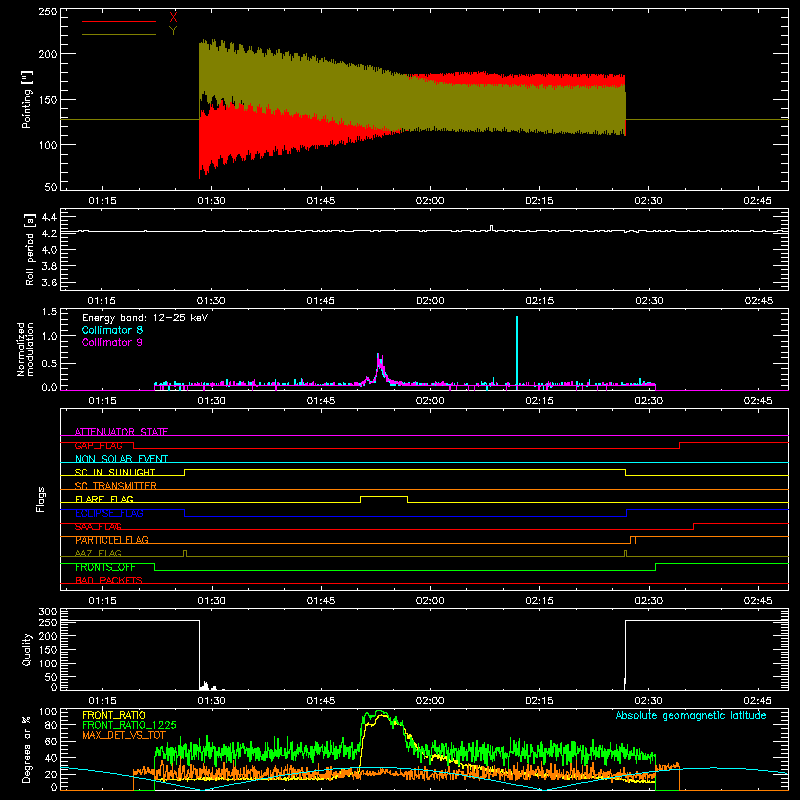800x800 pixels.
Task: Click the 'Absolute geomagnetic latitude' label
Action: [691, 715]
